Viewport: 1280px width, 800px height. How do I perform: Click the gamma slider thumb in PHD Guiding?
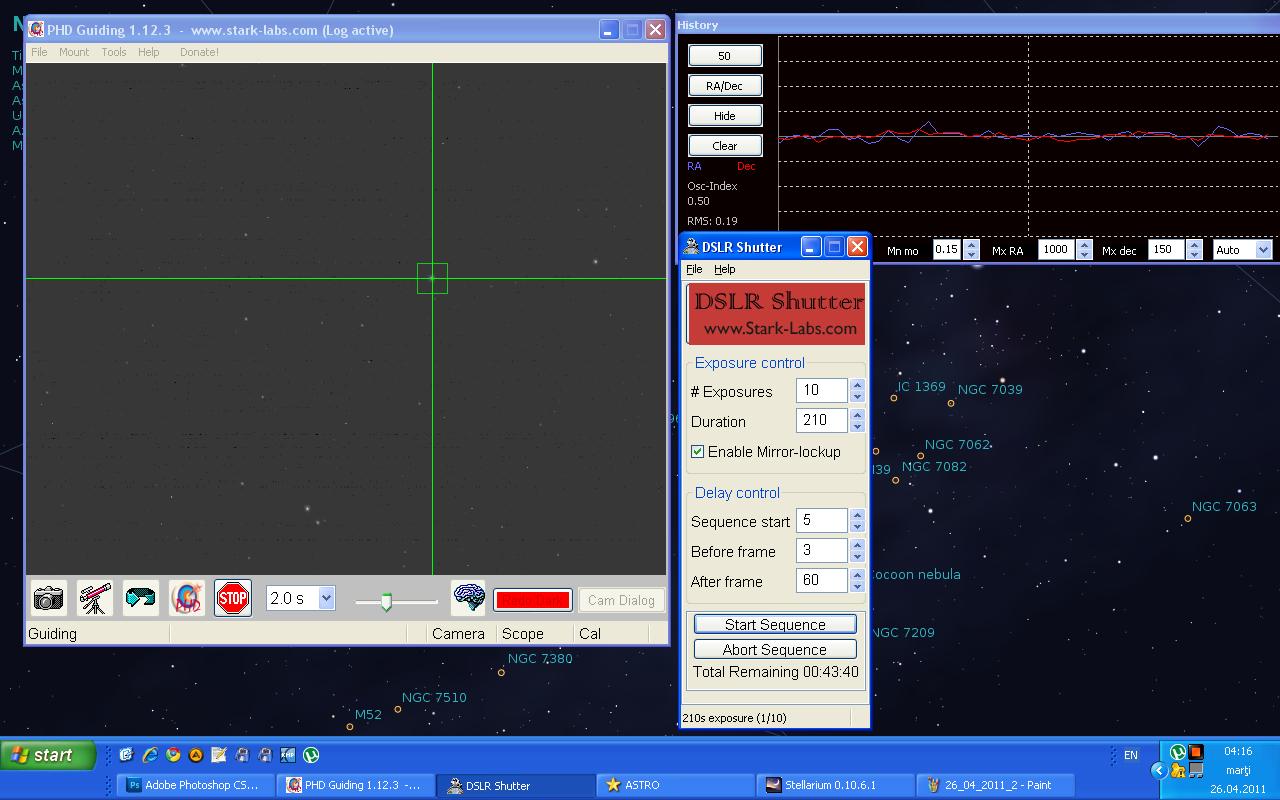[x=386, y=601]
